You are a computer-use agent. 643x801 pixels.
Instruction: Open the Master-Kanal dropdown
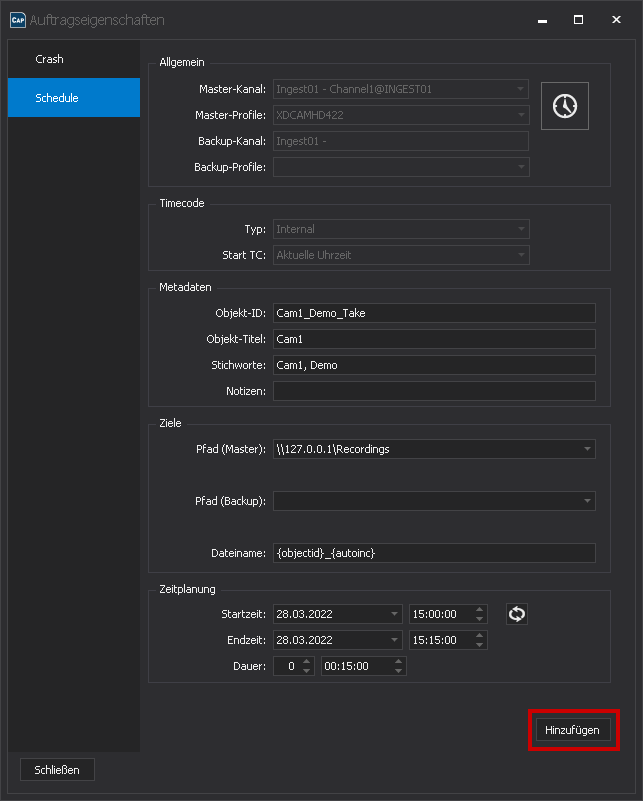coord(401,89)
